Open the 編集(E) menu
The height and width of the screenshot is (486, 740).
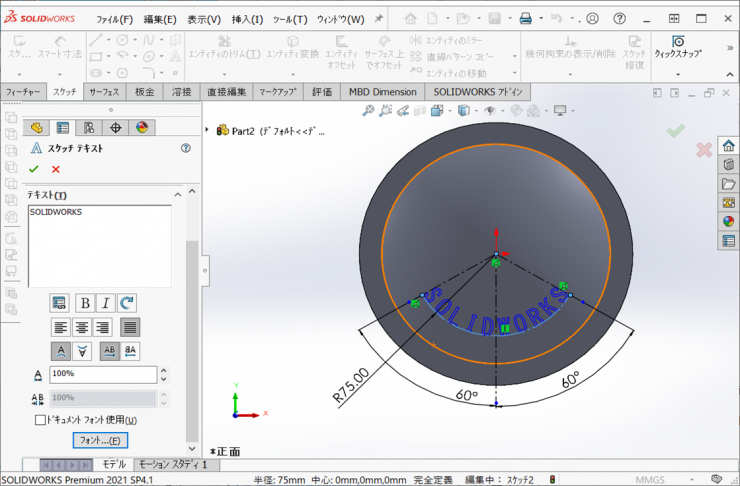(160, 19)
